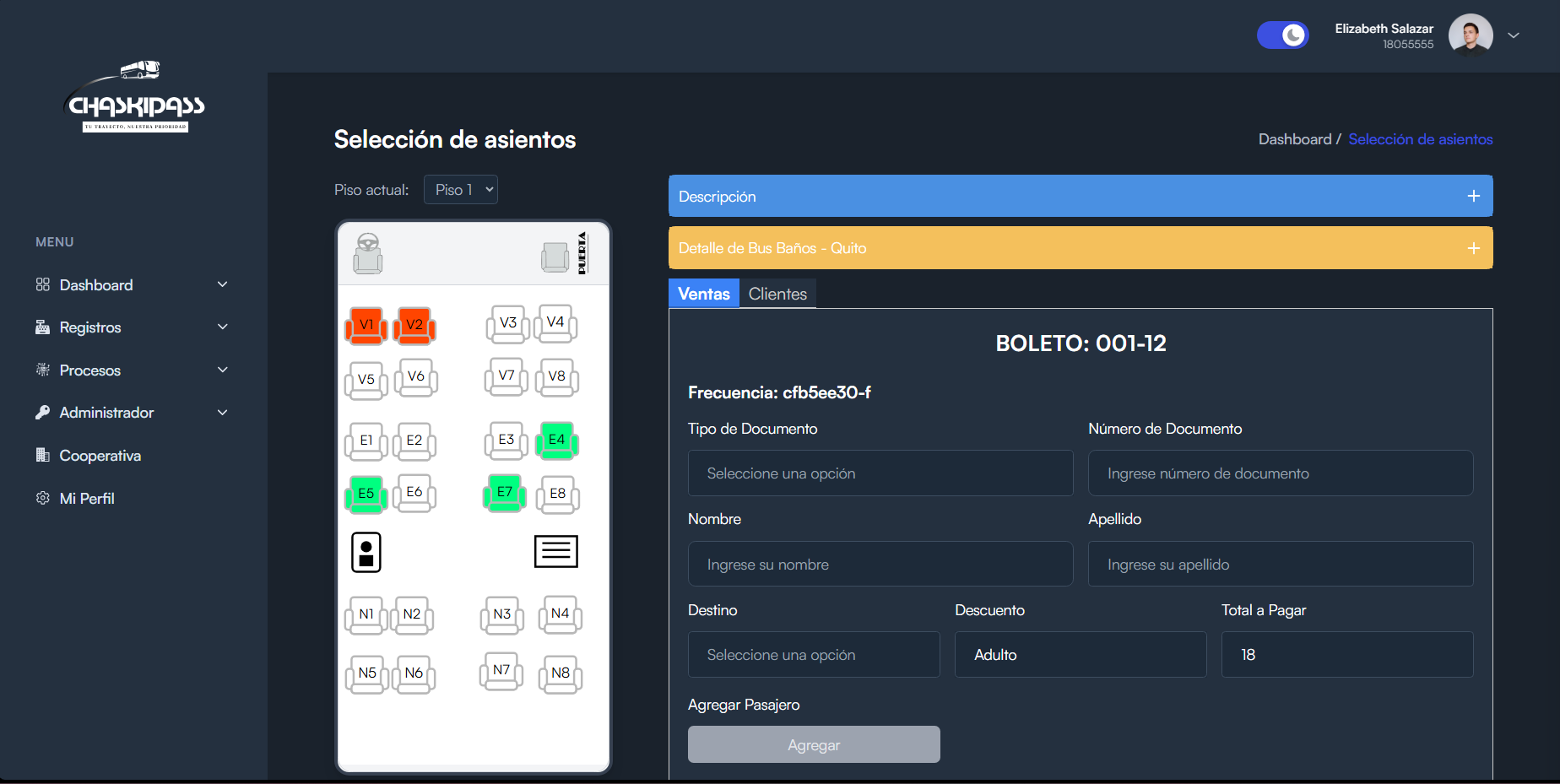Click the Dashboard grid icon in the sidebar
This screenshot has height=784, width=1560.
tap(42, 284)
